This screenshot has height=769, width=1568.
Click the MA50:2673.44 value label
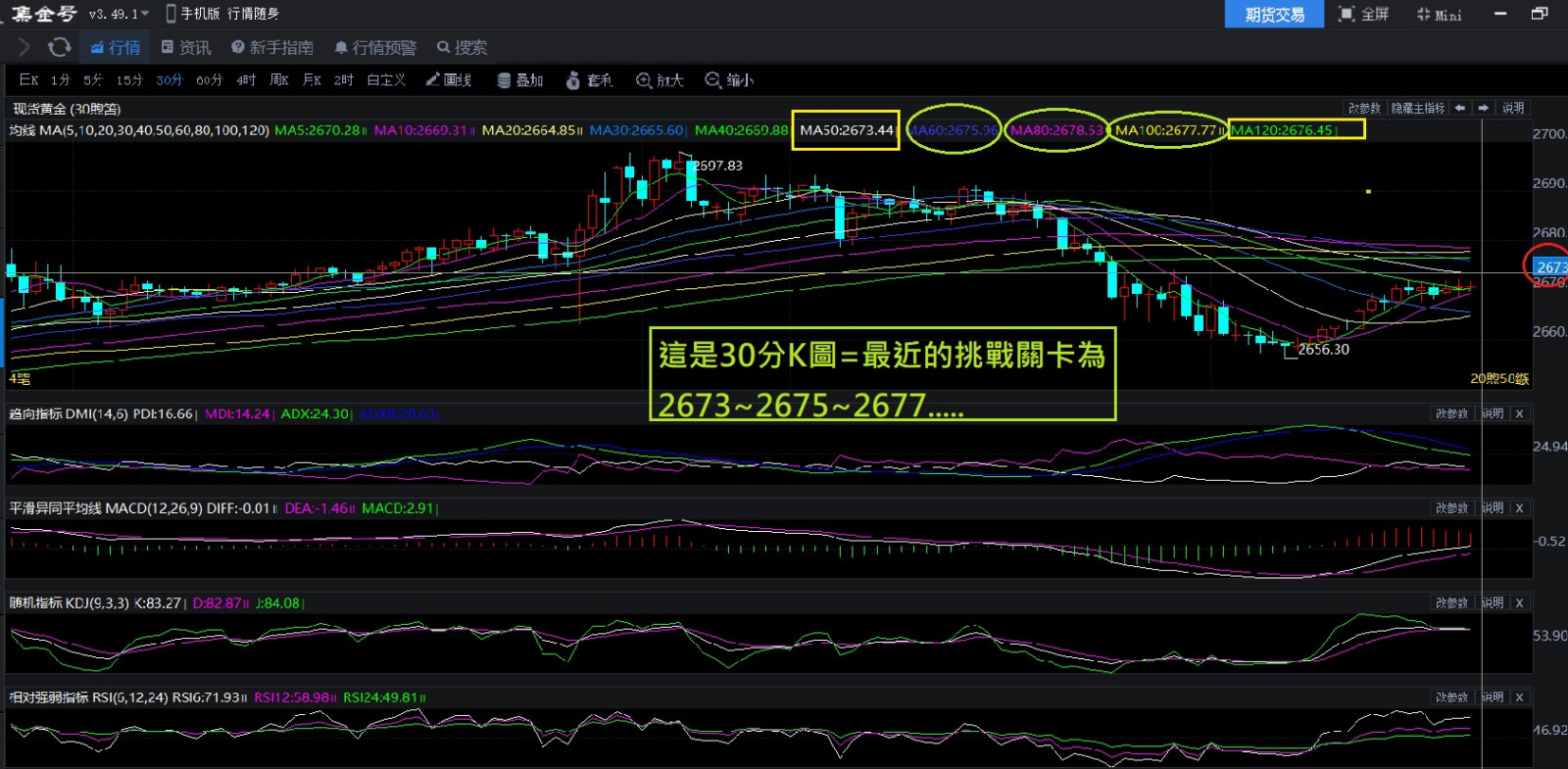(x=847, y=130)
